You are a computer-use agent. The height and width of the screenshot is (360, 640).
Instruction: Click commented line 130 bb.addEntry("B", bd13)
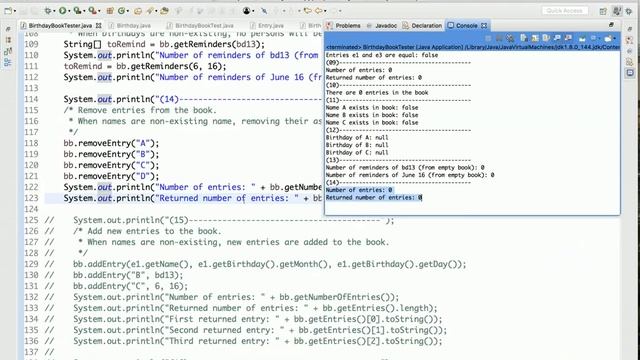point(128,275)
